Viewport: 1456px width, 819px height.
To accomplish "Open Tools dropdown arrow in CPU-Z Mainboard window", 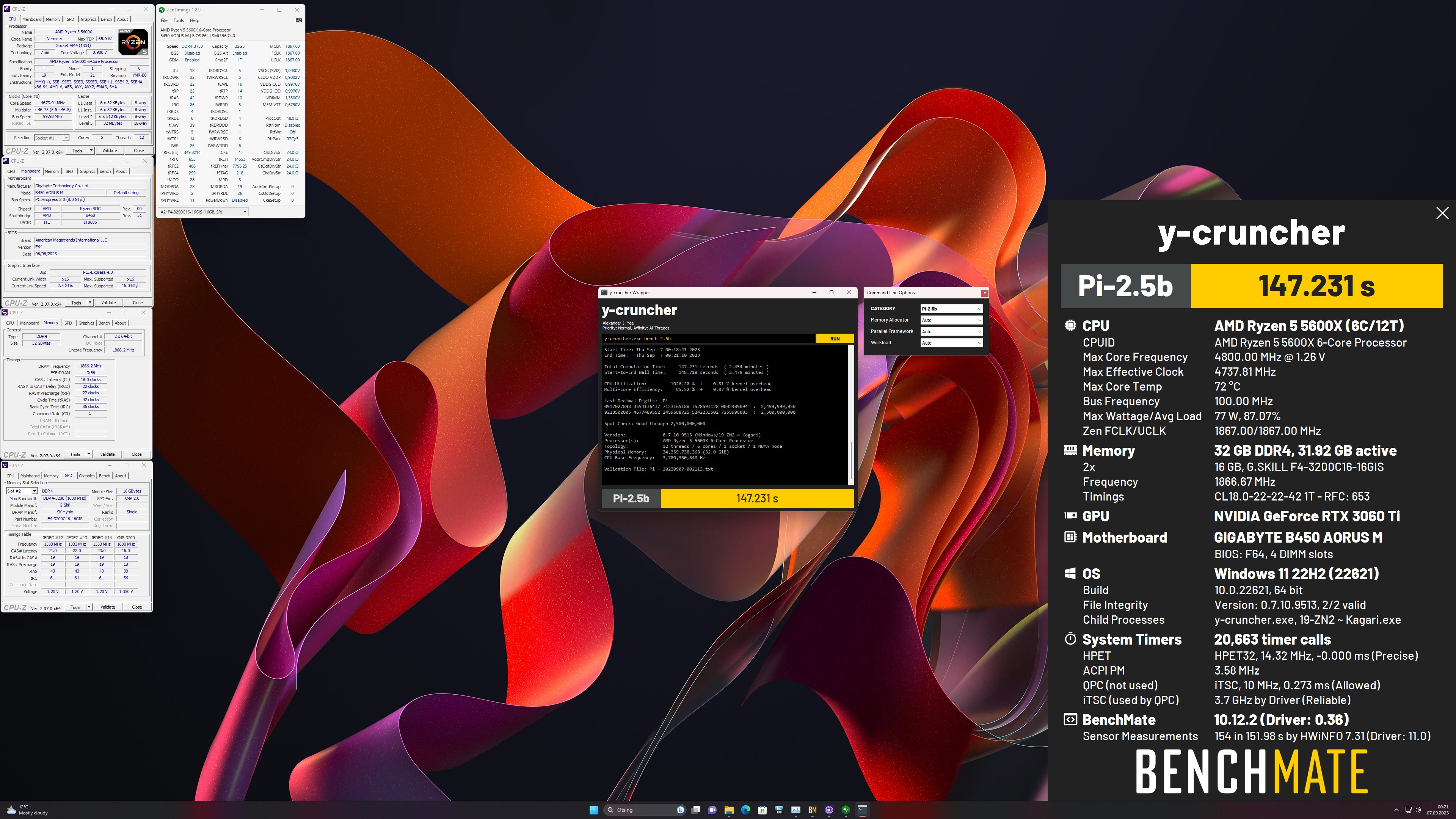I will tap(90, 303).
